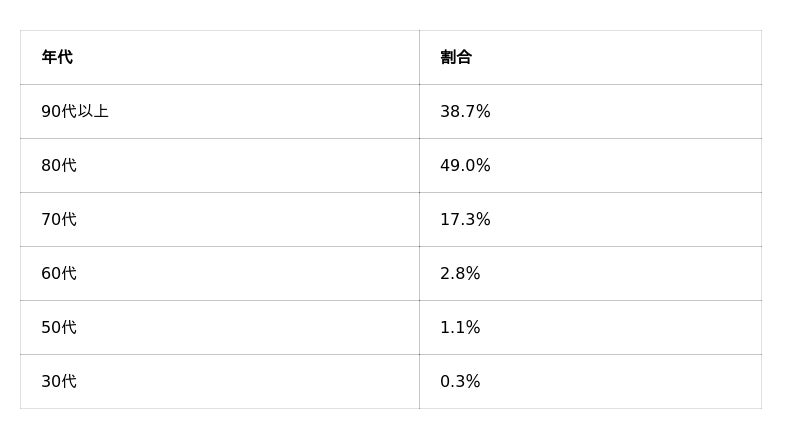Viewport: 800px width, 439px height.
Task: Select the 70代 cell
Action: tap(59, 220)
